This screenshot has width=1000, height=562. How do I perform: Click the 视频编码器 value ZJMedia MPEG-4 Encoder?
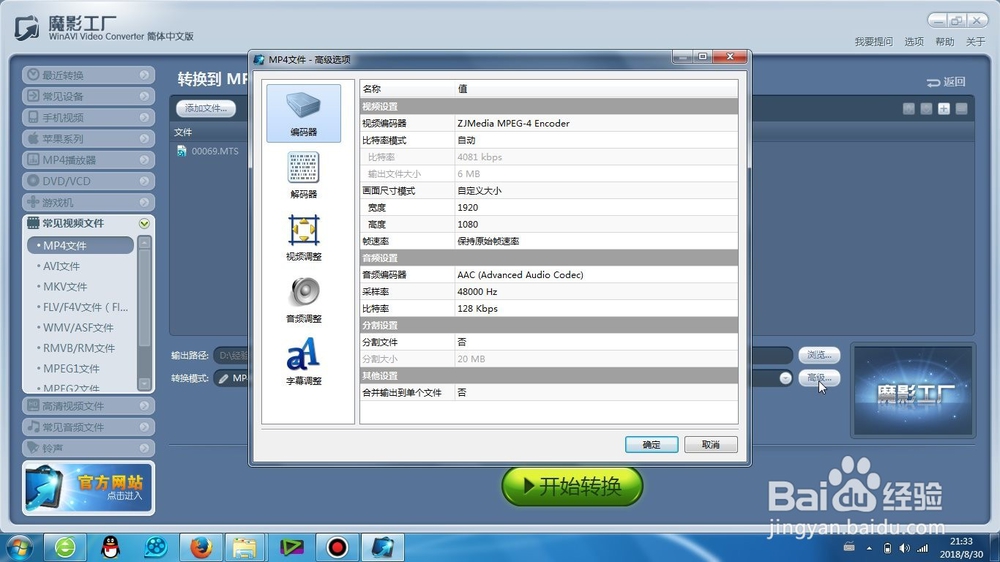513,123
